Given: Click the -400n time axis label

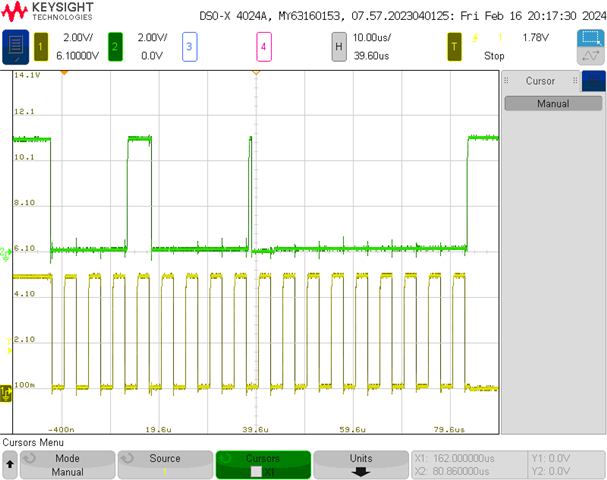Looking at the screenshot, I should point(61,429).
